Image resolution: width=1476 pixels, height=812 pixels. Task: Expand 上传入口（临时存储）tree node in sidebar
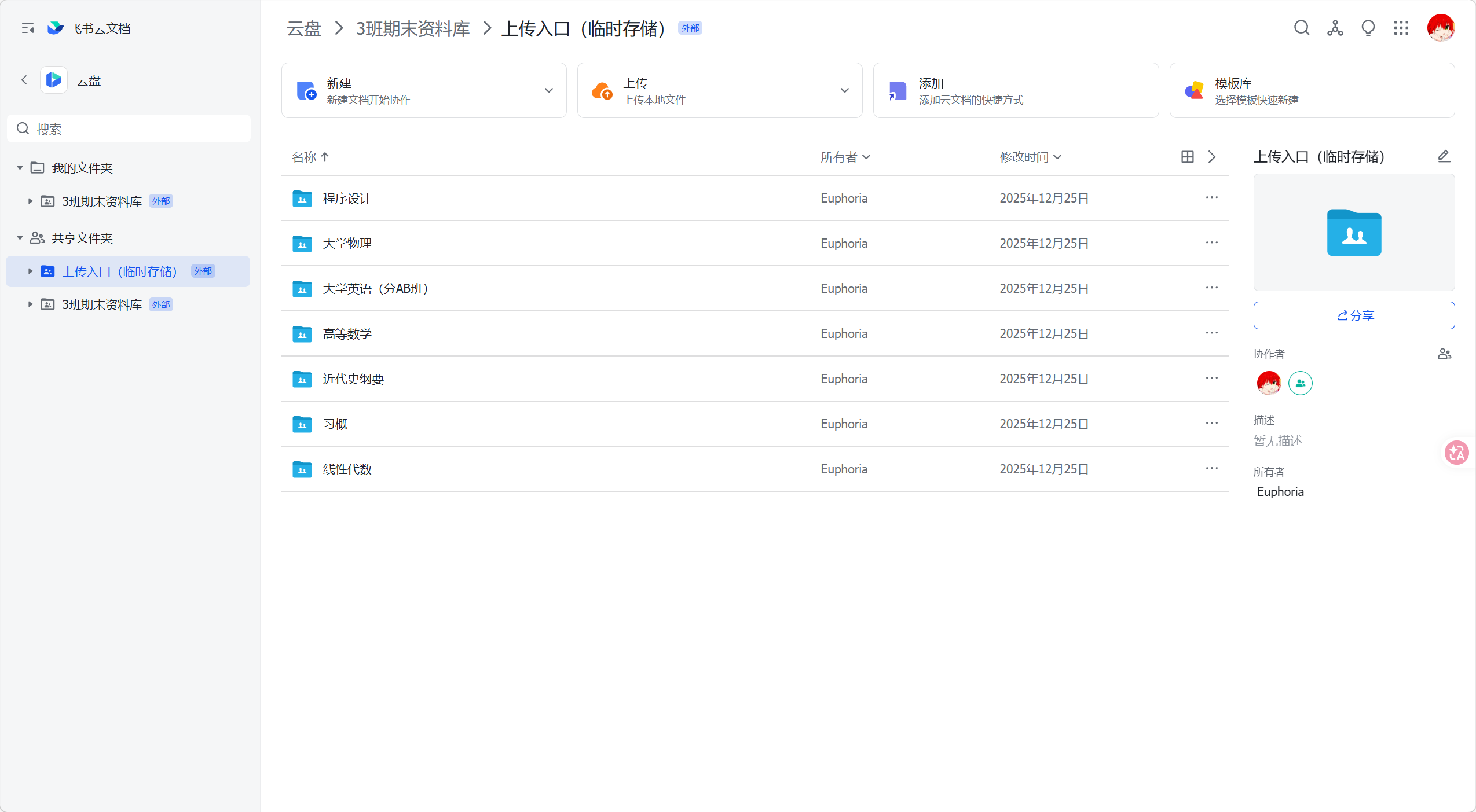tap(30, 271)
